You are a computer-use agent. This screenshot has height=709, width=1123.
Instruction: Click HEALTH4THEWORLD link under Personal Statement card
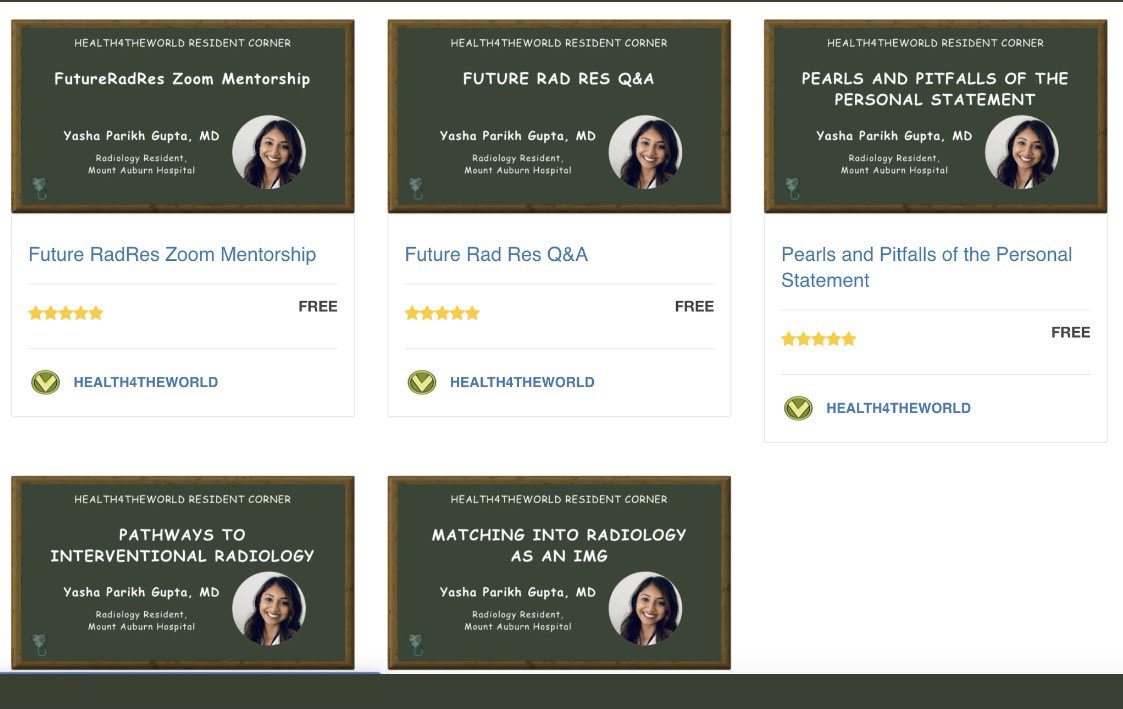(898, 408)
